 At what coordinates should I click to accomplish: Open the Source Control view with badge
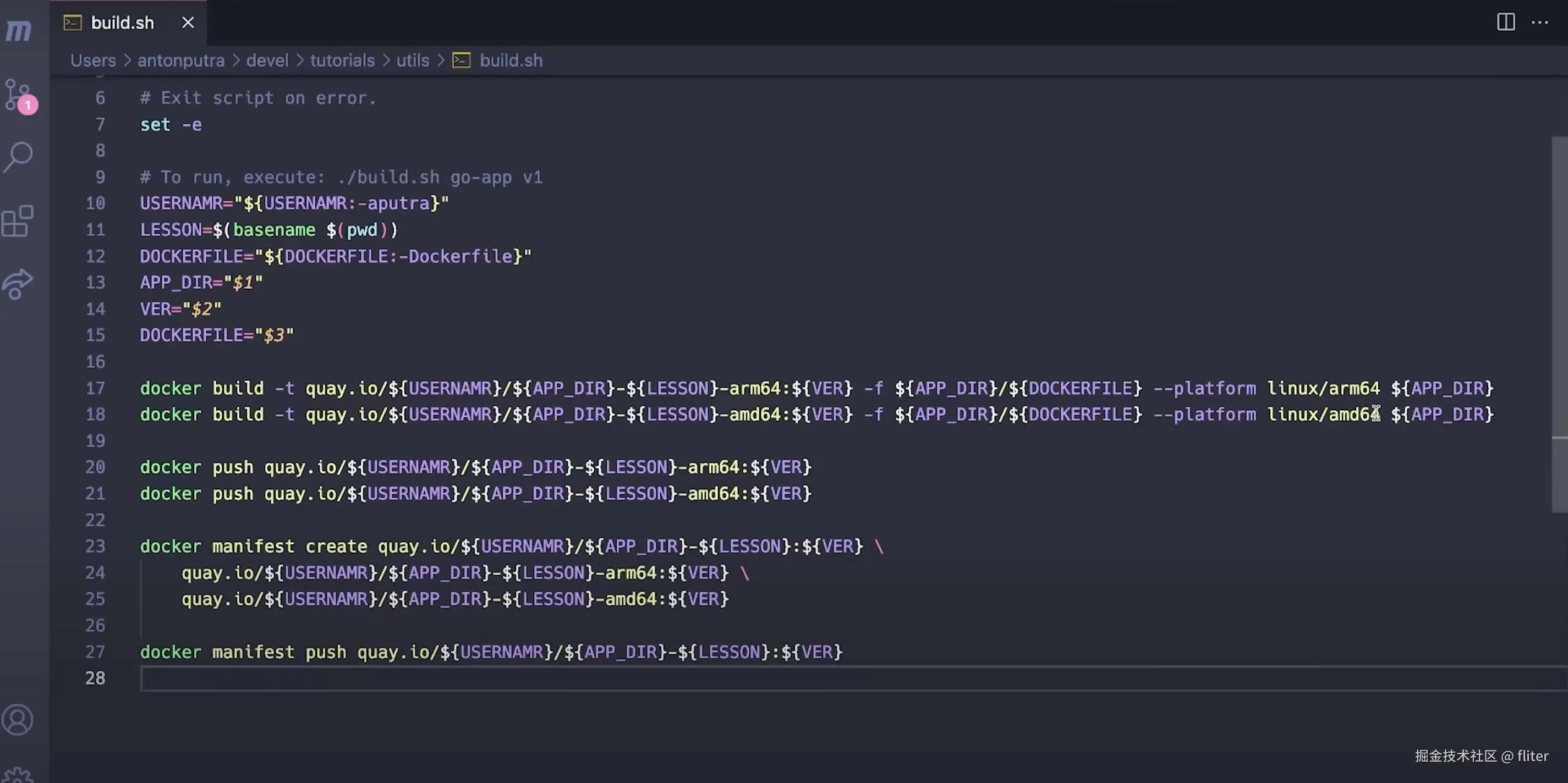point(18,94)
